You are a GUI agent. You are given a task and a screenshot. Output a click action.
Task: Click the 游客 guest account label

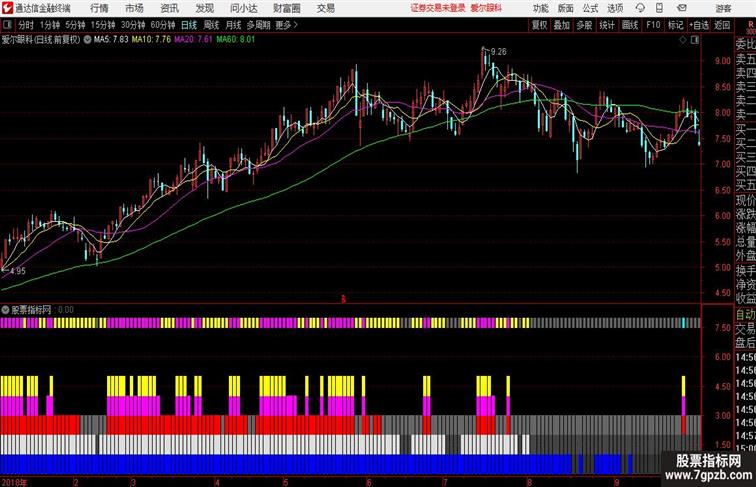(x=723, y=8)
